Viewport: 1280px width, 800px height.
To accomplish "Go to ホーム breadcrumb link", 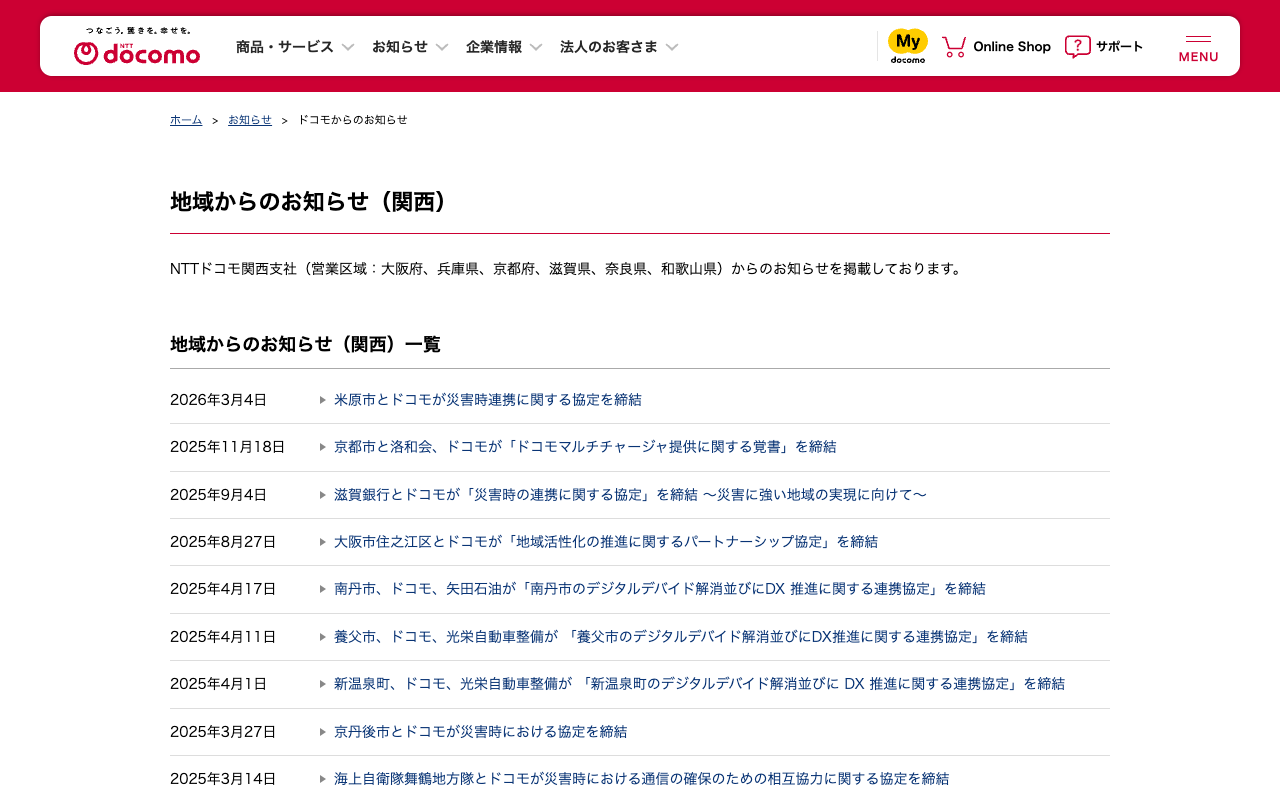I will click(186, 120).
